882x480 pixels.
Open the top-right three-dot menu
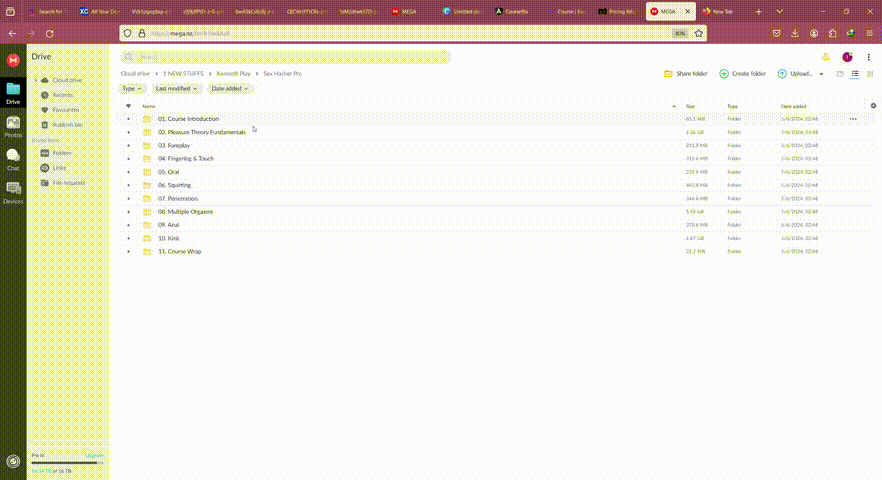pyautogui.click(x=868, y=57)
